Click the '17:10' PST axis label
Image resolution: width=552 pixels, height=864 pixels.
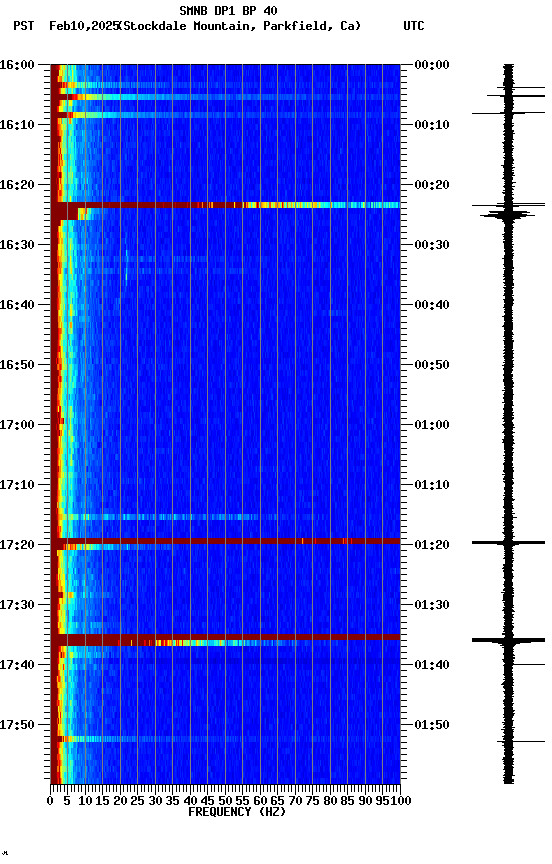point(17,485)
